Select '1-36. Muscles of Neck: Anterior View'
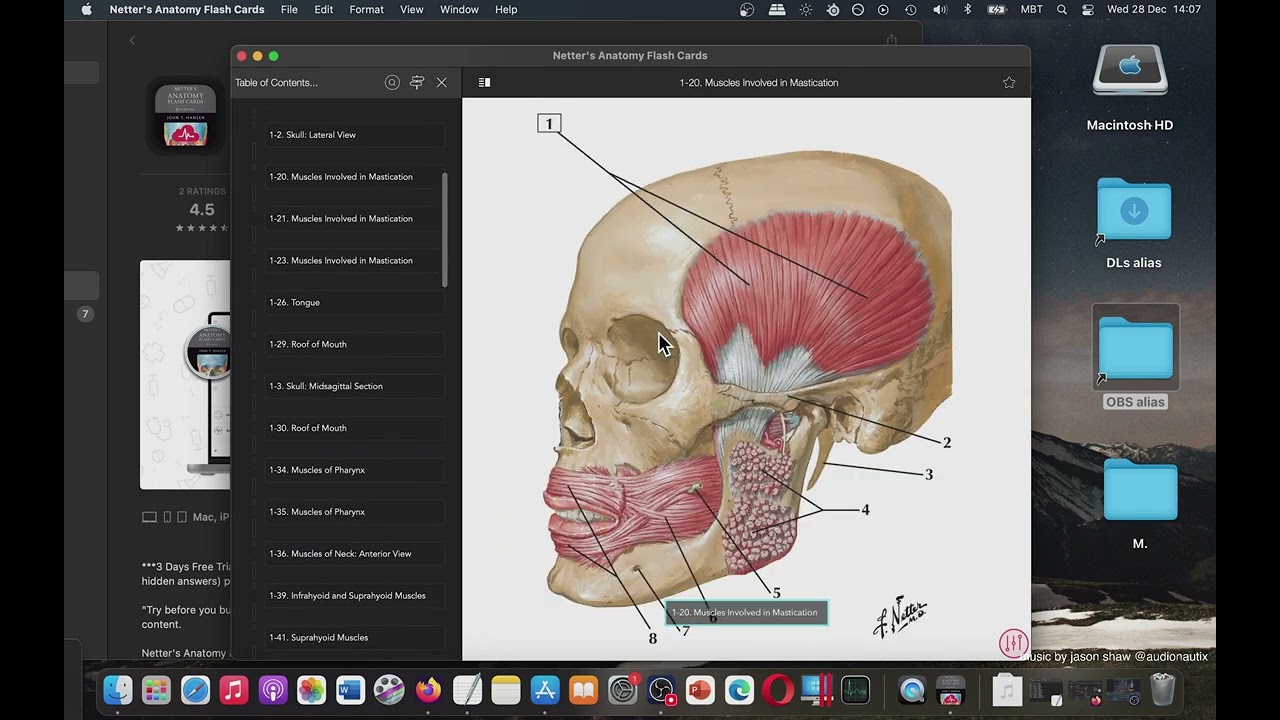This screenshot has width=1280, height=720. pyautogui.click(x=355, y=555)
